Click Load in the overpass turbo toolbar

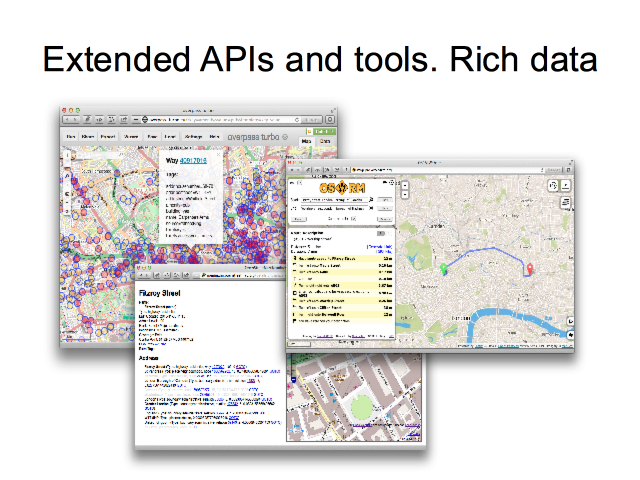click(170, 137)
